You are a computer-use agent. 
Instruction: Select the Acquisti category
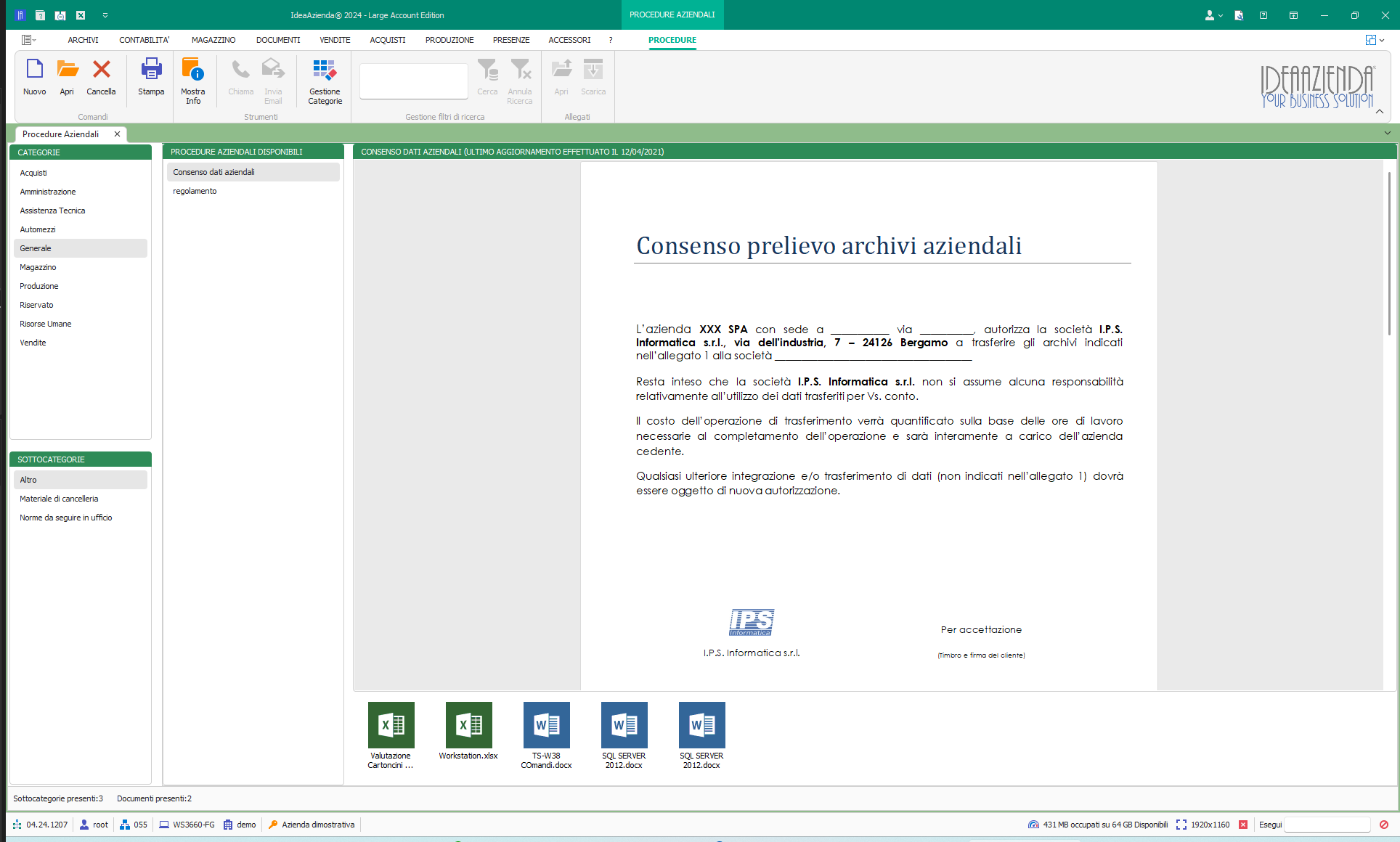click(81, 173)
